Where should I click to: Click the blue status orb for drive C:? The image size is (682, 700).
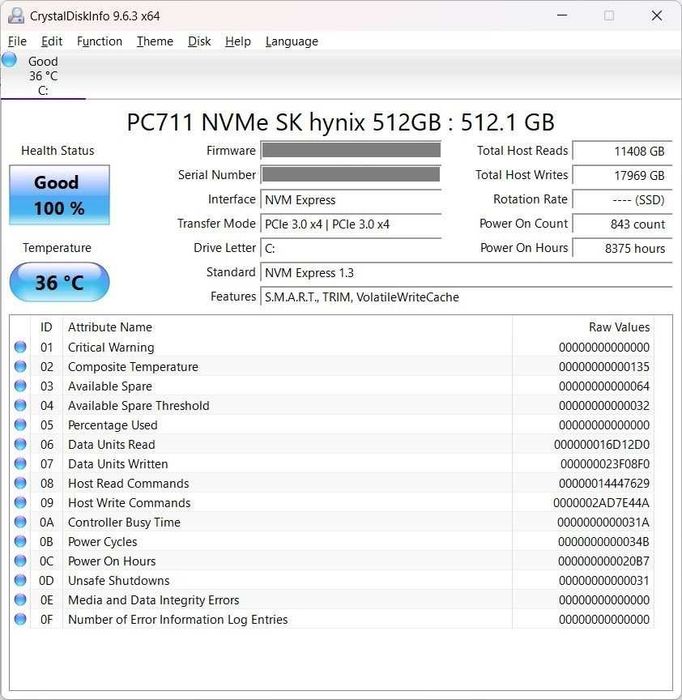9,60
